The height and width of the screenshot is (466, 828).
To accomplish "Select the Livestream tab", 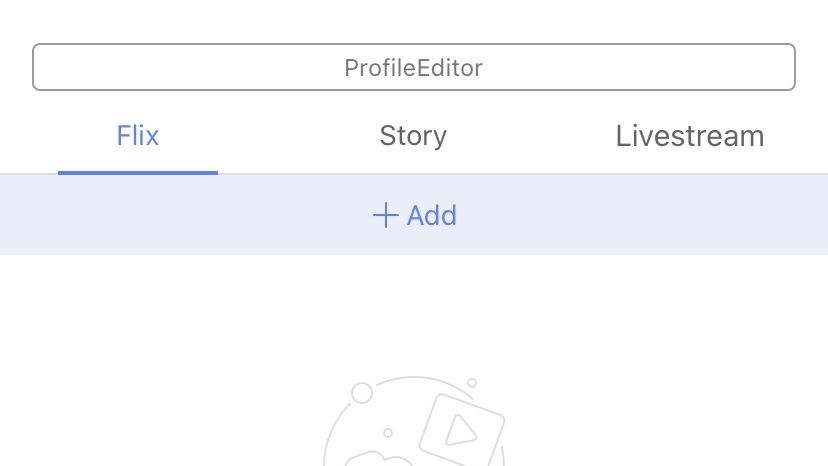I will (690, 136).
